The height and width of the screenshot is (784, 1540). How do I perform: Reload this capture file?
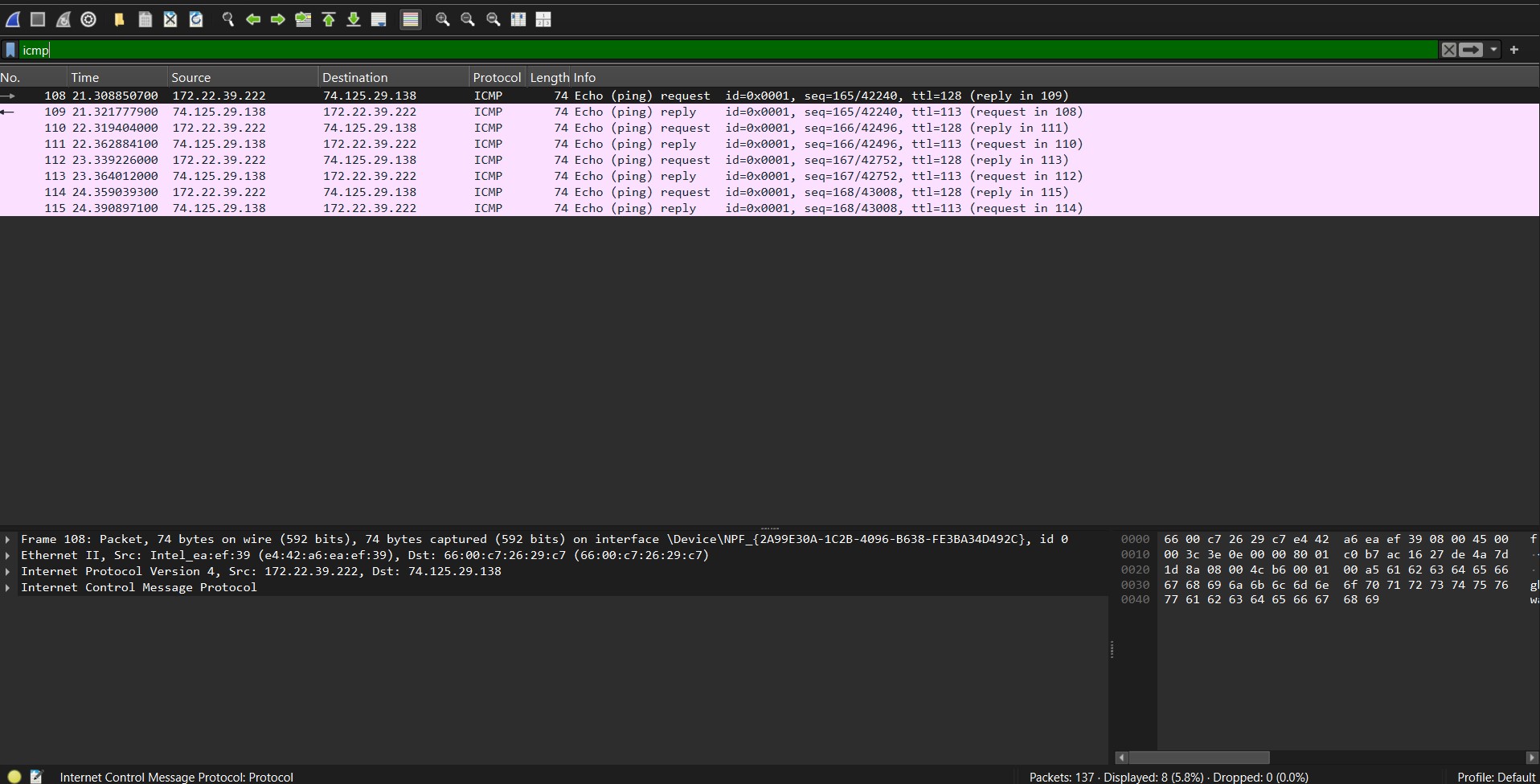point(196,19)
